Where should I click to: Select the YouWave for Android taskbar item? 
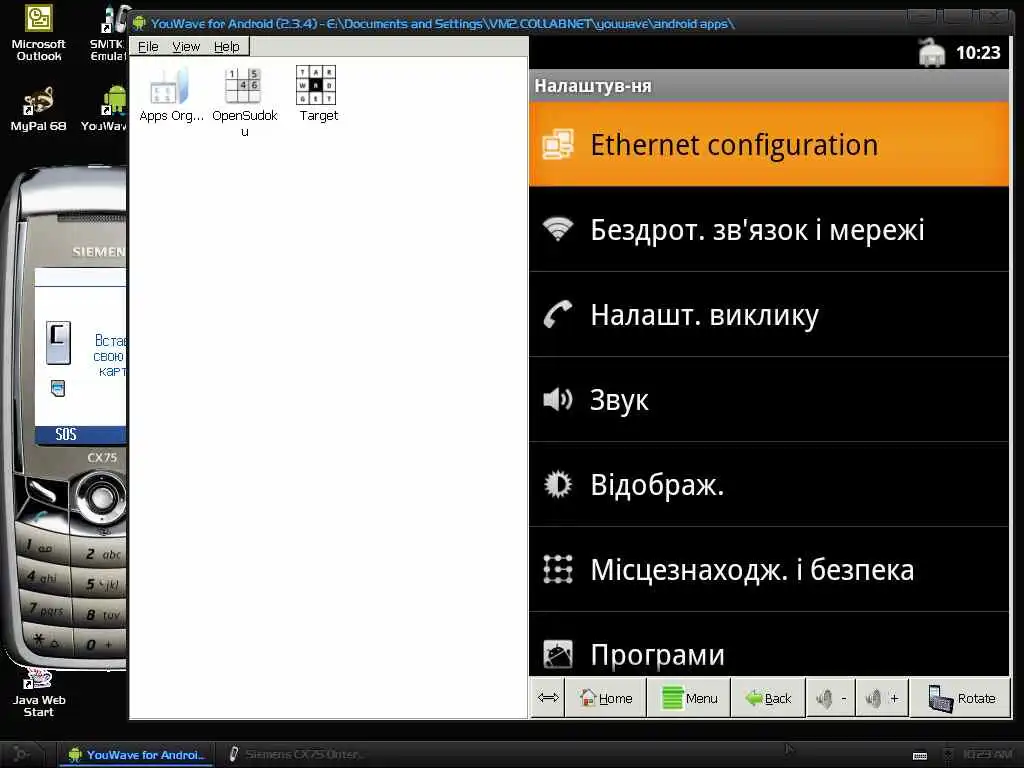pyautogui.click(x=136, y=754)
